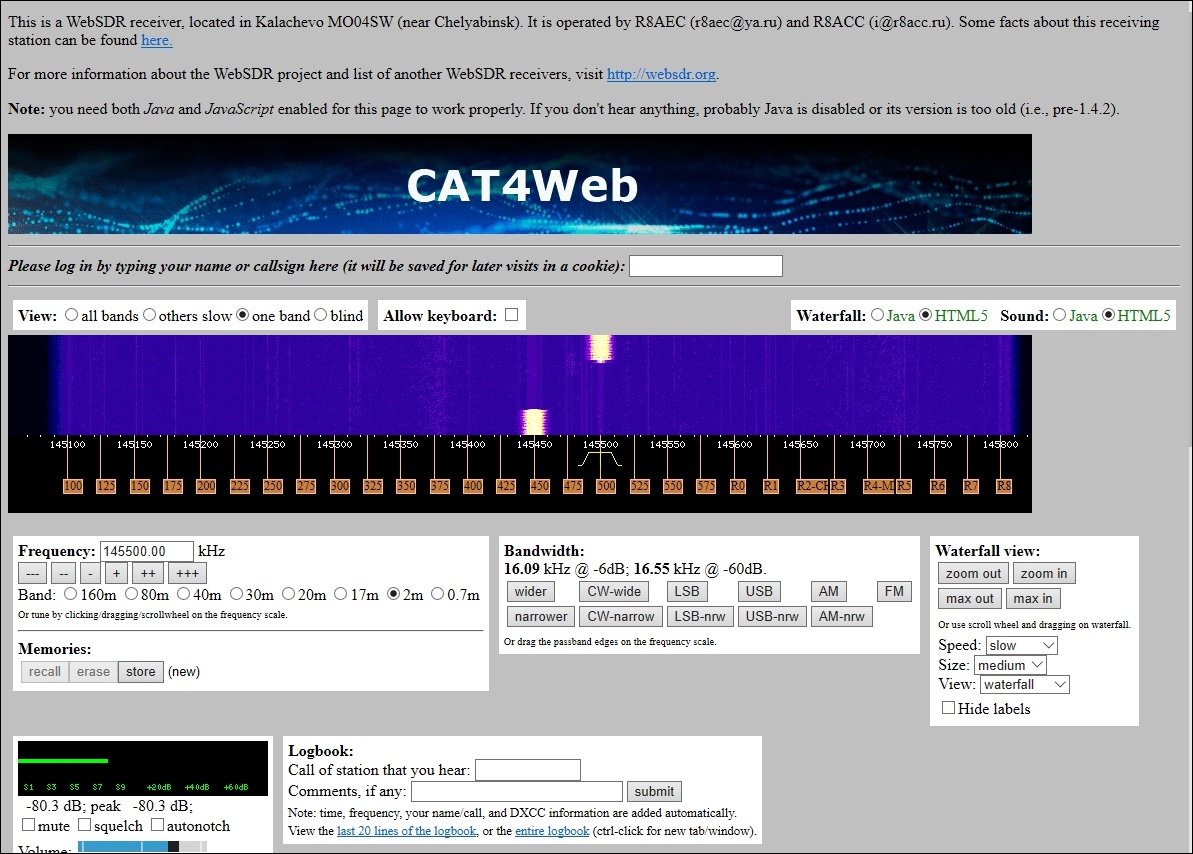Turn on the autonotch checkbox

click(x=157, y=824)
